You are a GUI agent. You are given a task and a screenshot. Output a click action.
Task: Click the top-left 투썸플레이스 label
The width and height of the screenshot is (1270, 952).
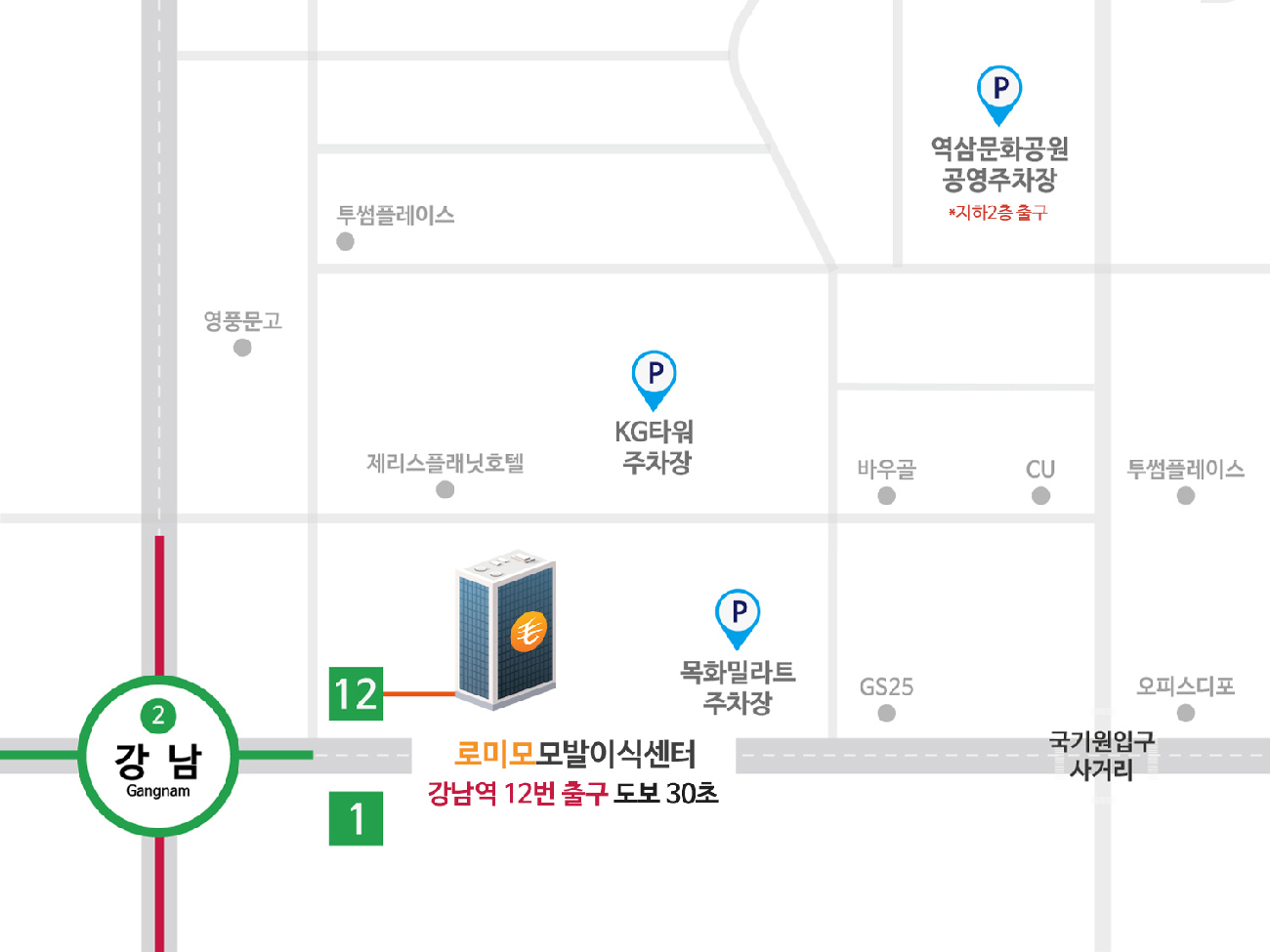[396, 215]
